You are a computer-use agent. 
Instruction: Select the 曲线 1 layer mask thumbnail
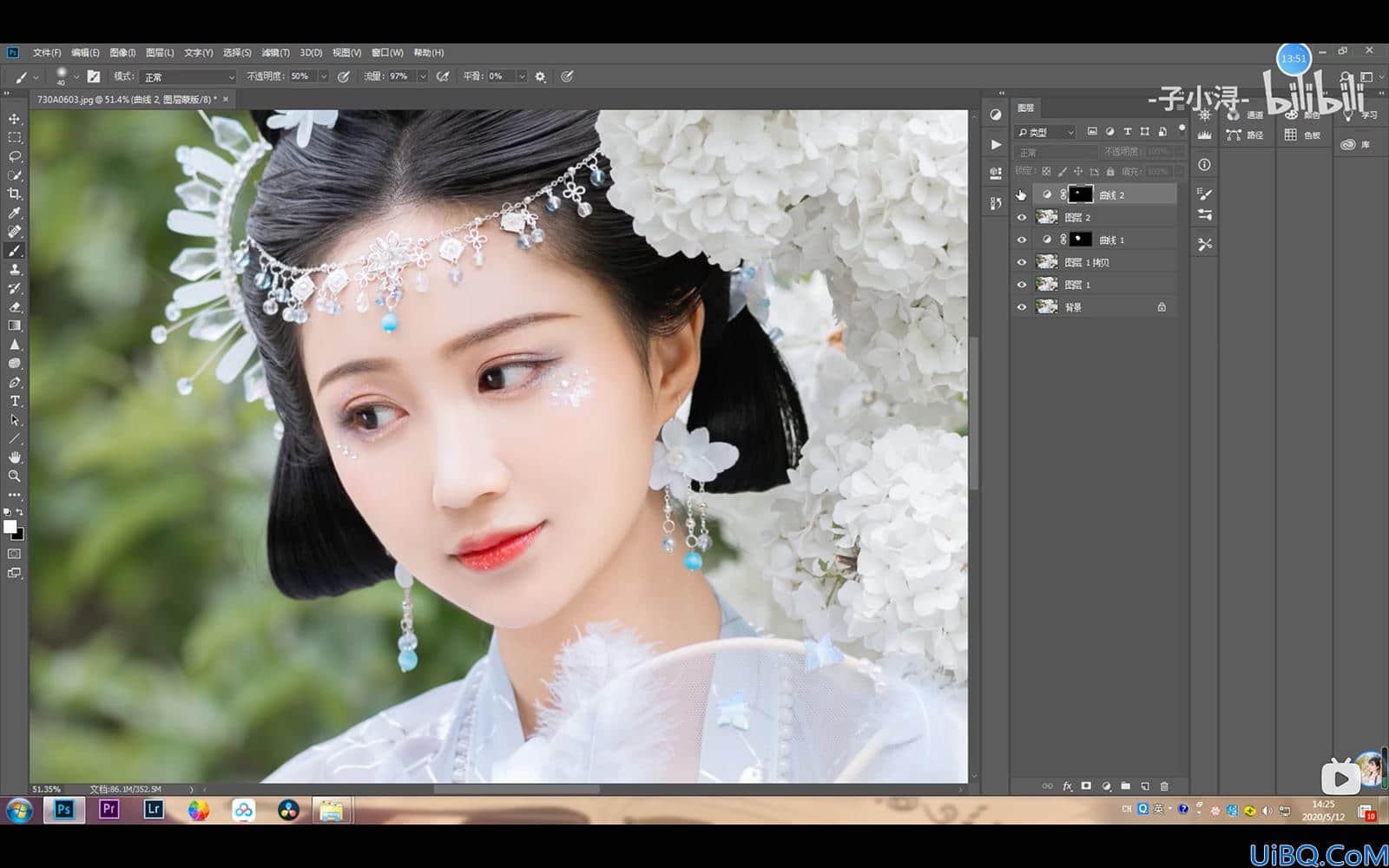click(1080, 240)
